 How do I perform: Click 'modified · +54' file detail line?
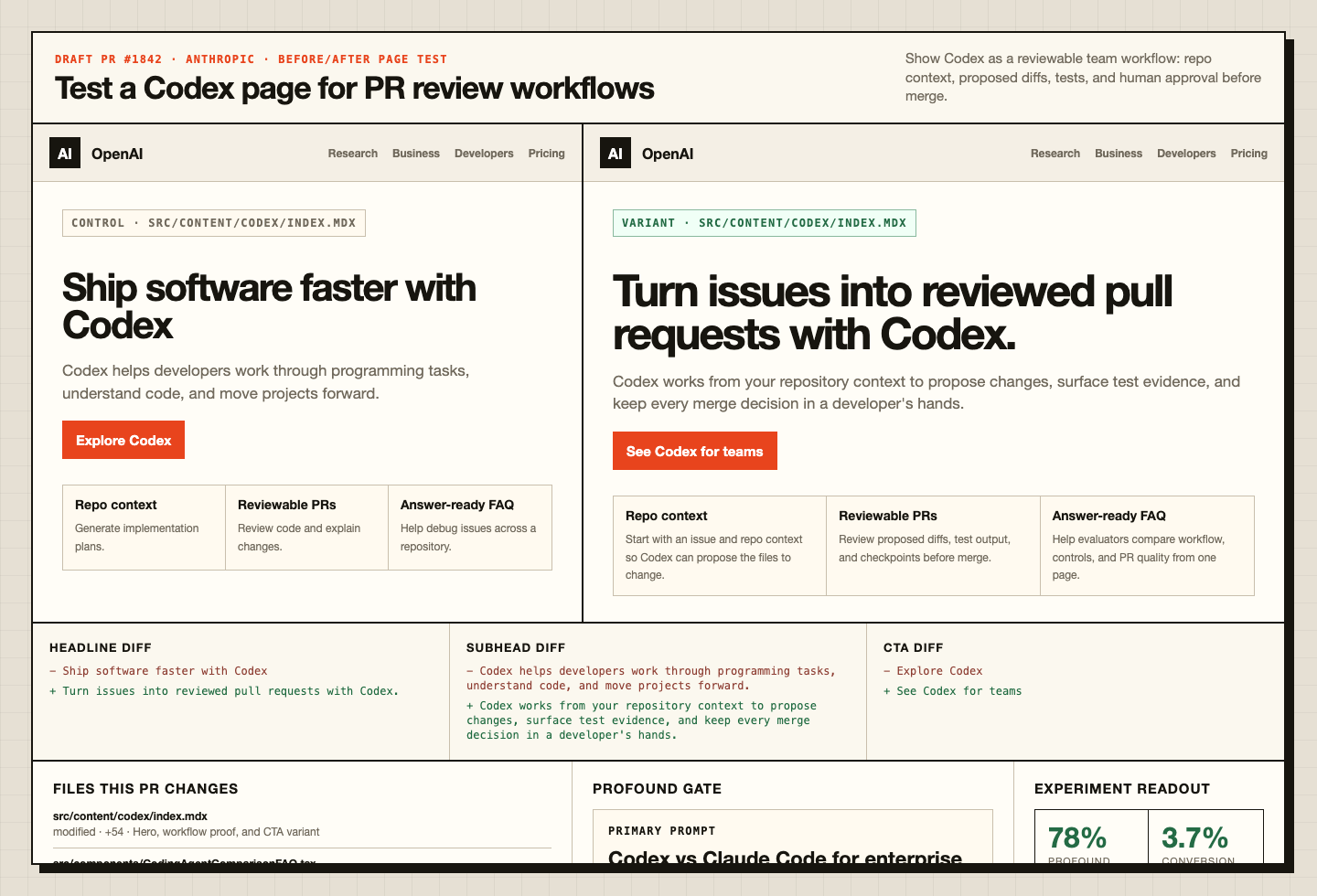coord(187,832)
